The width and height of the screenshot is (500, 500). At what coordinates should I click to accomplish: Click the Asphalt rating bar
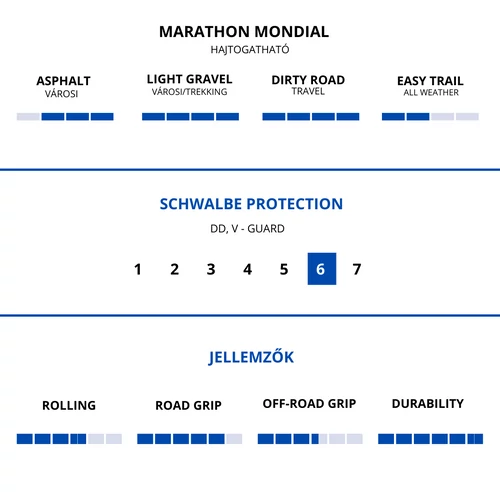(x=65, y=117)
